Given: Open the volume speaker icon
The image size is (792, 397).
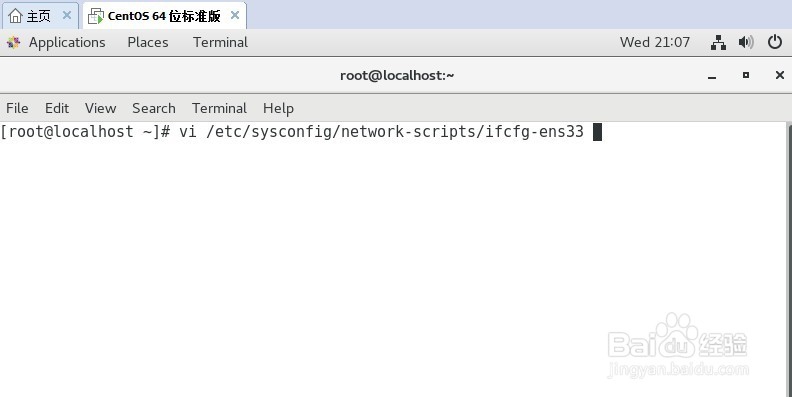Looking at the screenshot, I should pyautogui.click(x=746, y=42).
